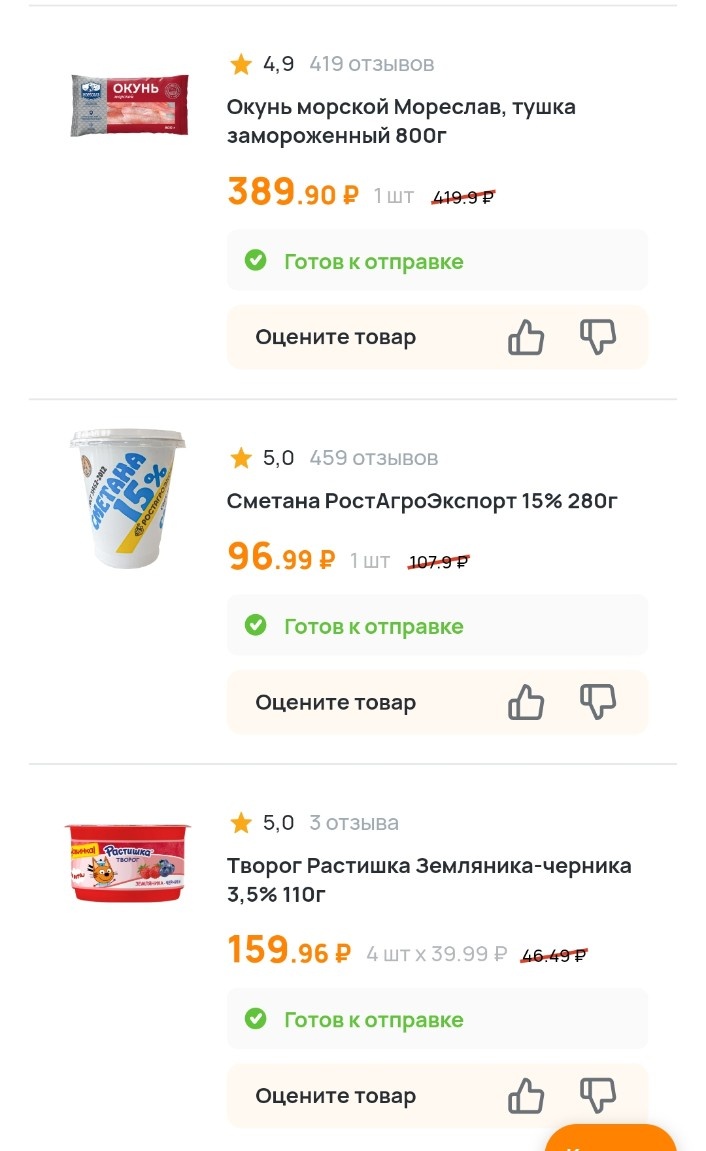Click the green checkmark on Творог's status badge
Image resolution: width=706 pixels, height=1151 pixels.
[x=257, y=1019]
